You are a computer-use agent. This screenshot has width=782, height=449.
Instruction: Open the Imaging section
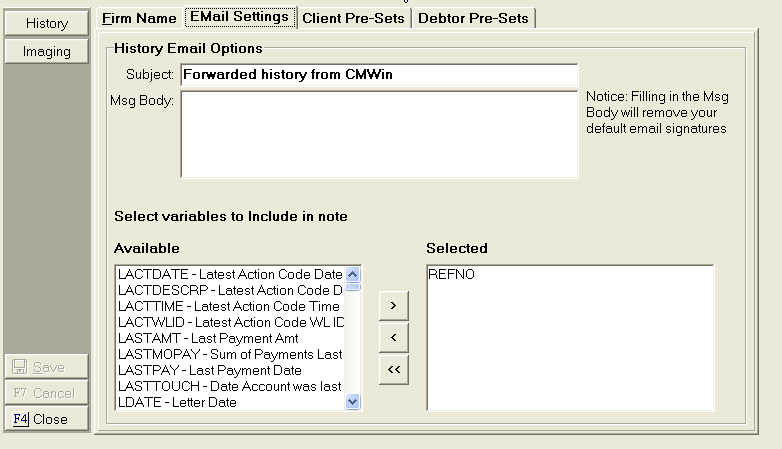[x=47, y=51]
